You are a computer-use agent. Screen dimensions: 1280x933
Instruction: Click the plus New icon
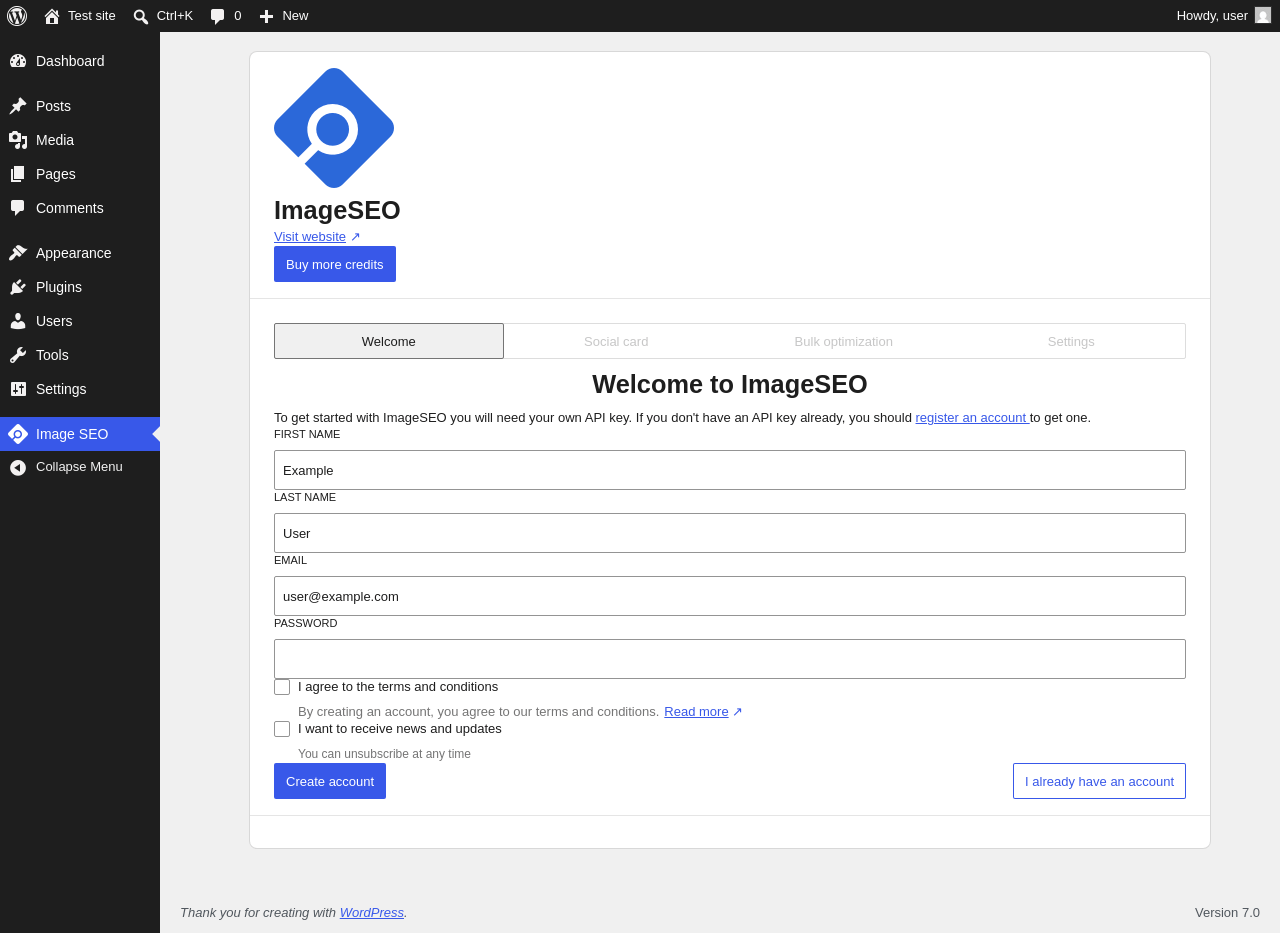coord(266,16)
